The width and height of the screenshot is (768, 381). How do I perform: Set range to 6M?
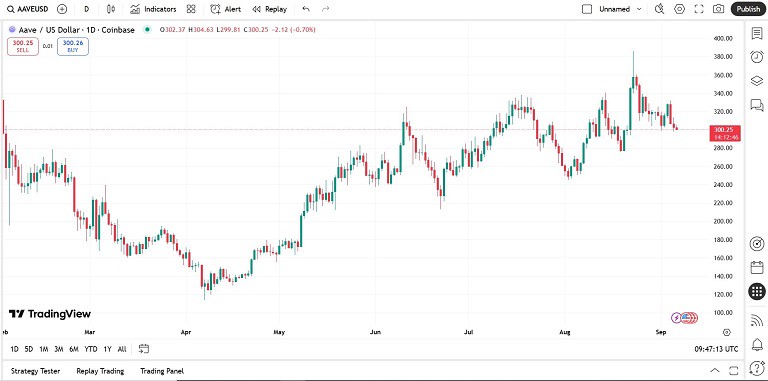point(74,349)
